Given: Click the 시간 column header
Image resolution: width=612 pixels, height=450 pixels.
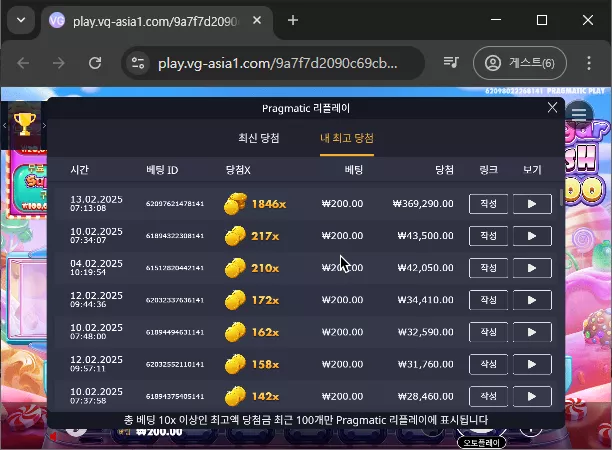Looking at the screenshot, I should click(80, 170).
